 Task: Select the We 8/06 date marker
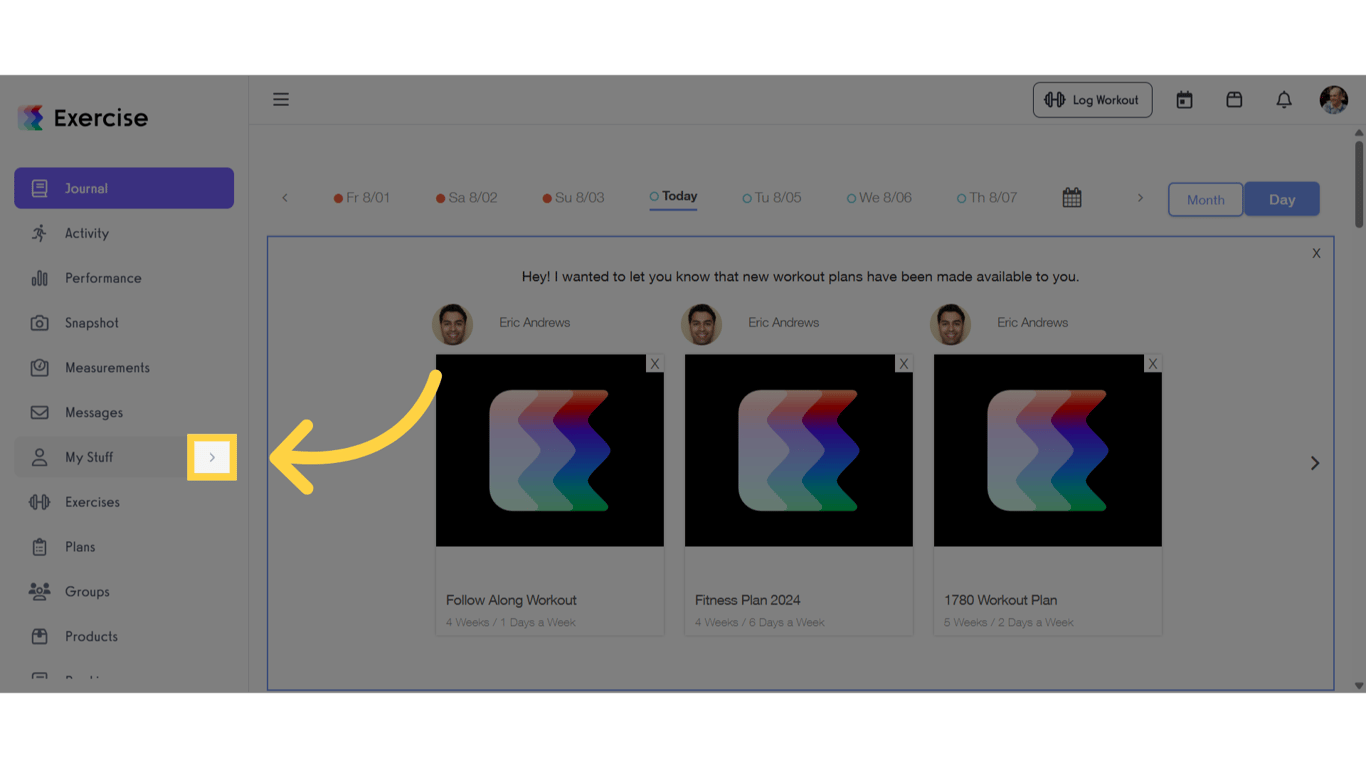880,197
